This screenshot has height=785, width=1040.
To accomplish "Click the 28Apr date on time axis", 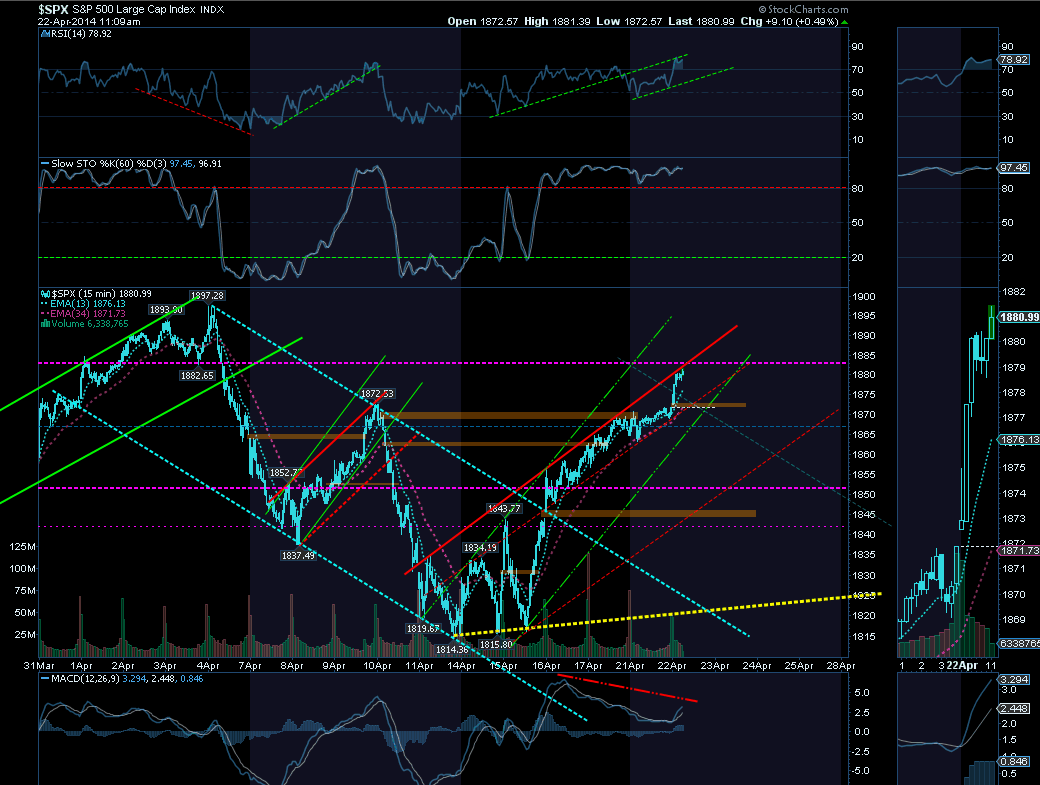I will [x=840, y=666].
